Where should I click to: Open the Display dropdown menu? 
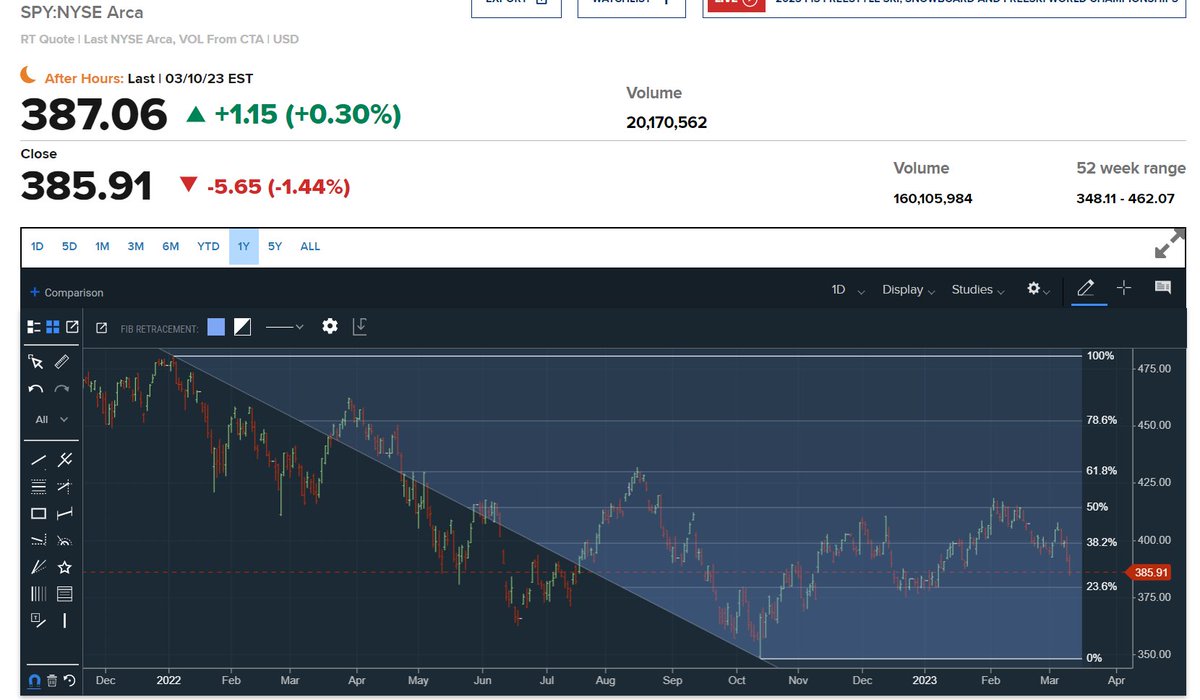pos(908,290)
